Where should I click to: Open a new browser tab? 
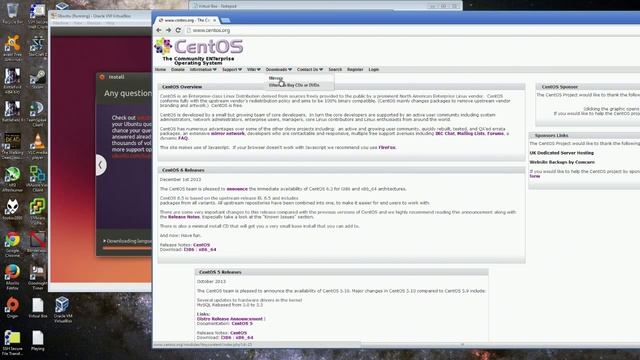226,20
